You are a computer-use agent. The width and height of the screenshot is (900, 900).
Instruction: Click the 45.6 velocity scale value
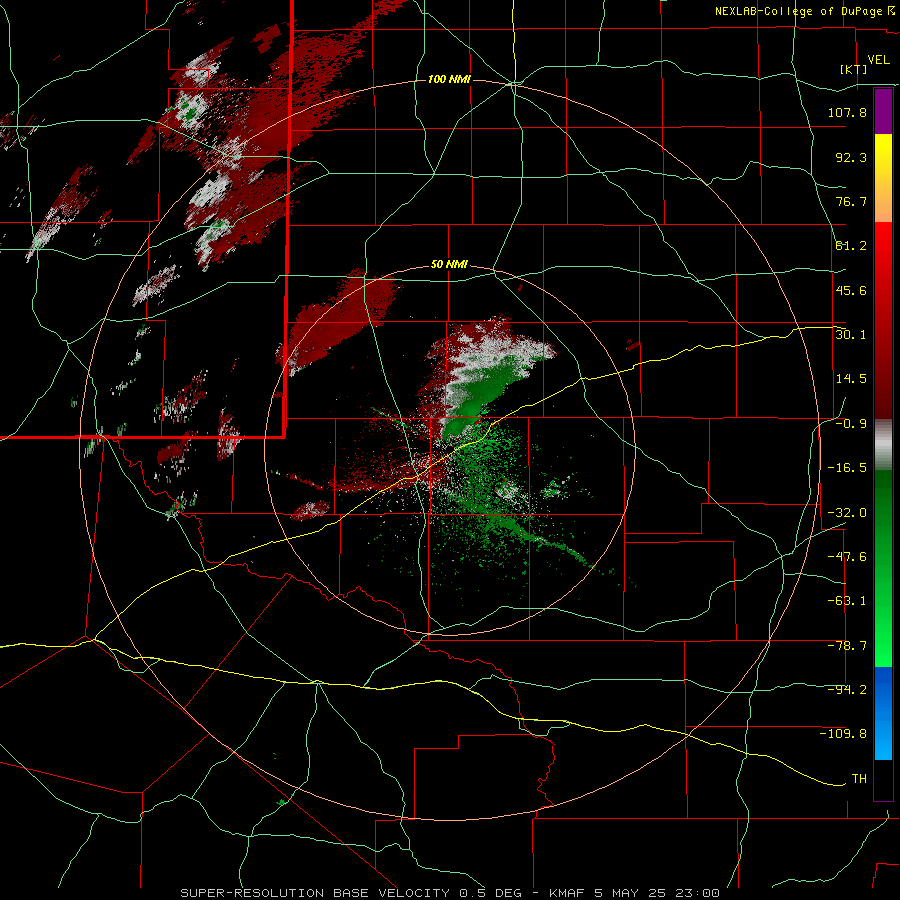click(851, 290)
